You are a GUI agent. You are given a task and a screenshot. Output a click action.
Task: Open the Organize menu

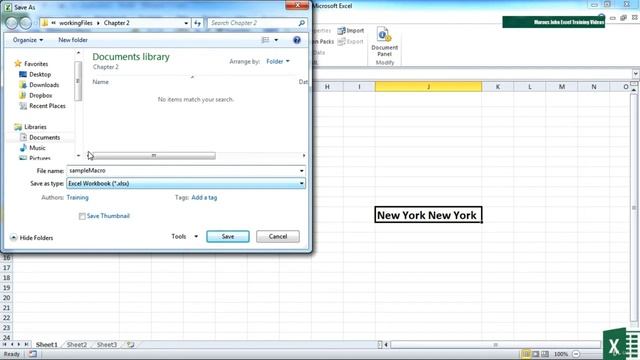point(28,40)
